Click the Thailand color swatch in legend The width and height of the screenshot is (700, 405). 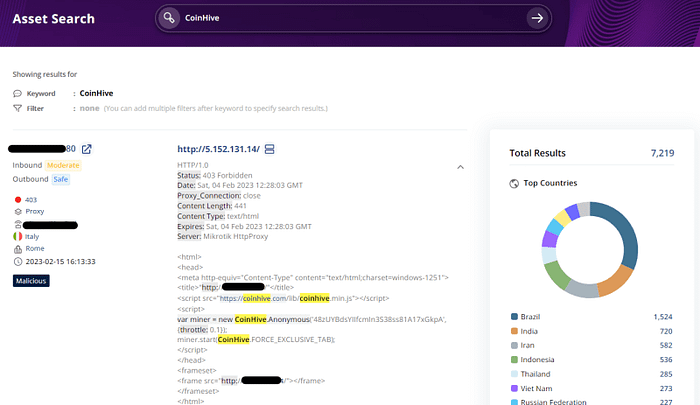(x=514, y=374)
